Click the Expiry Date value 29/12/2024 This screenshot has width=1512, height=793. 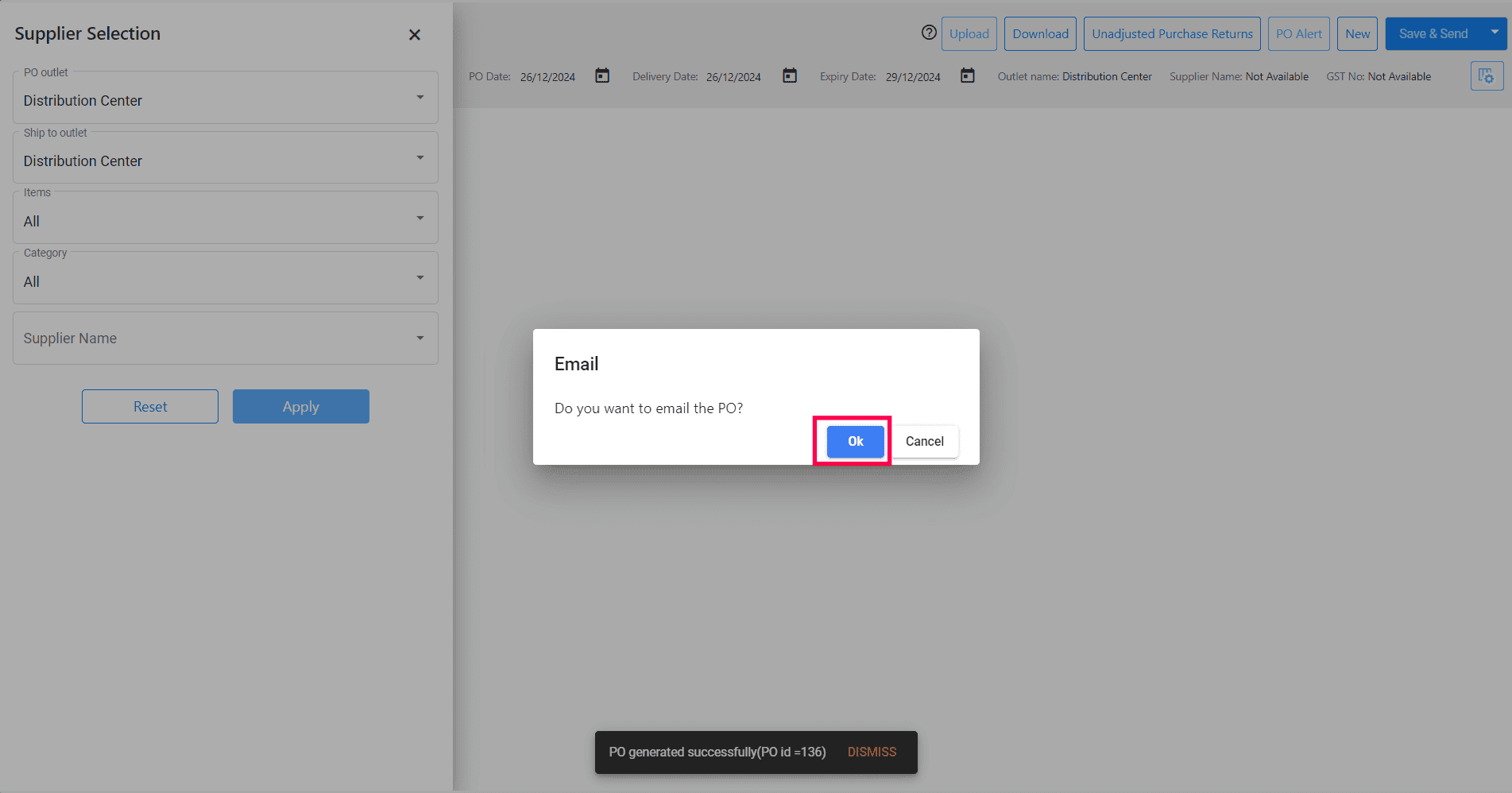coord(913,77)
